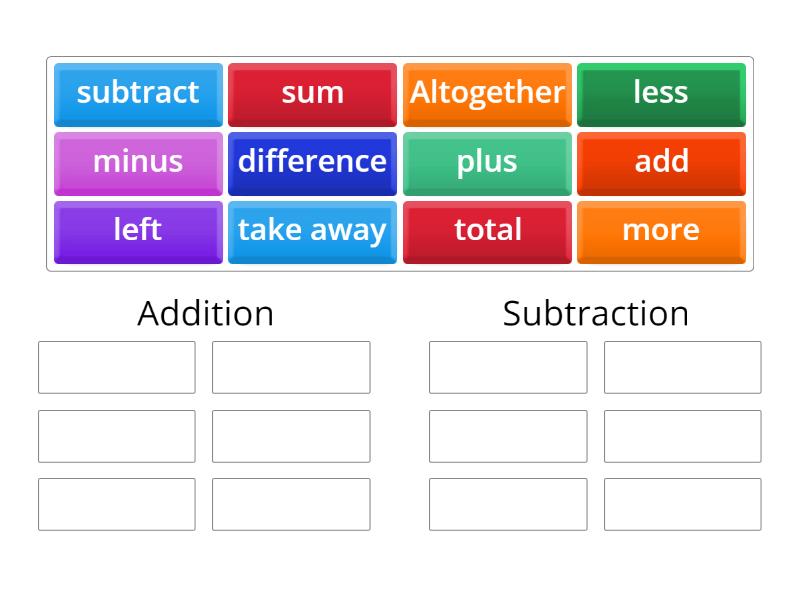Click the top-left empty Addition slot
Image resolution: width=800 pixels, height=600 pixels.
tap(117, 367)
